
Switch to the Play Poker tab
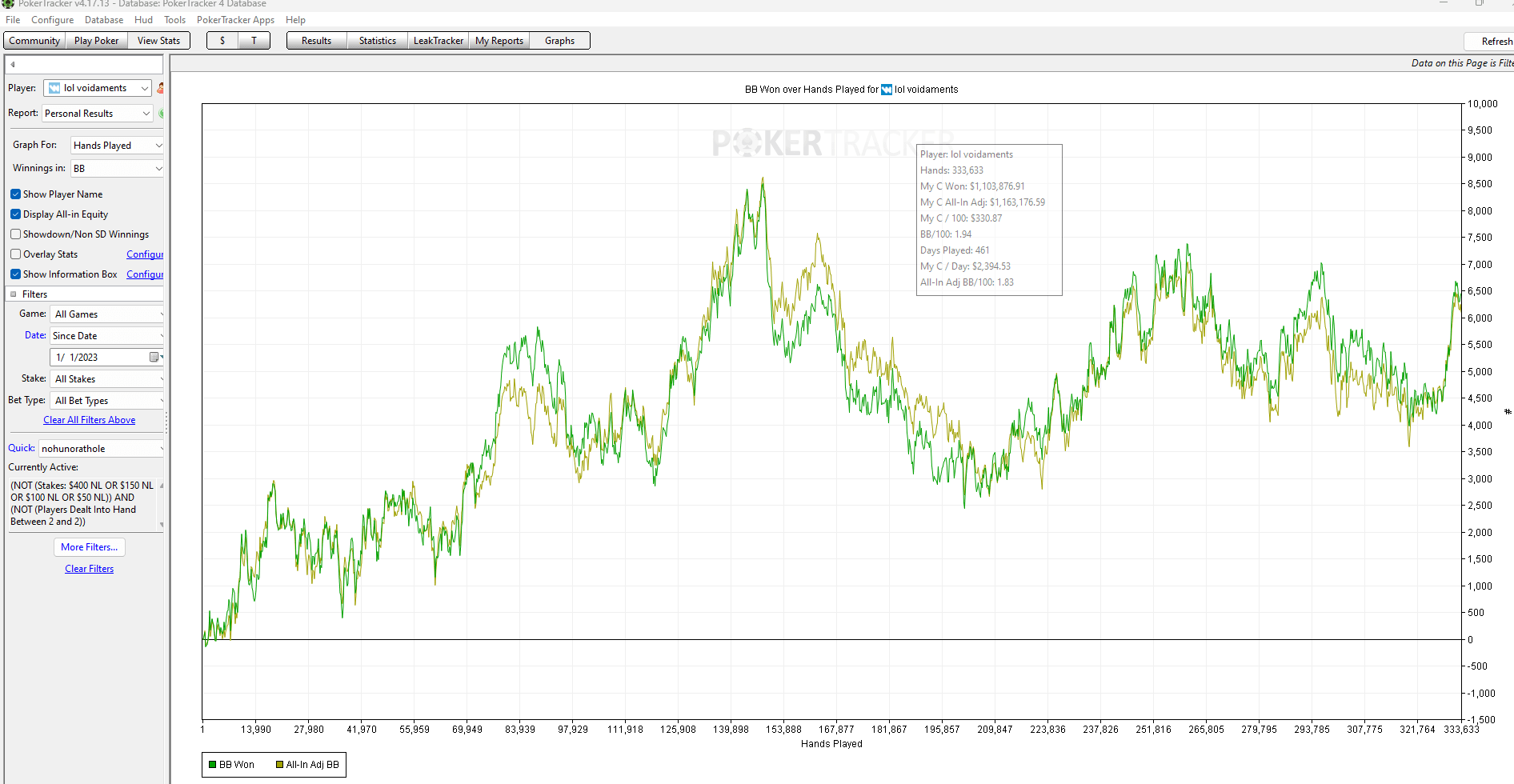coord(96,41)
